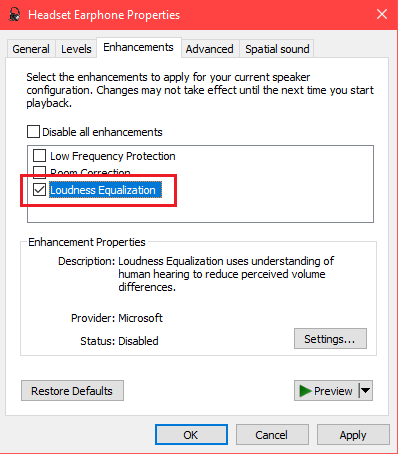The image size is (398, 454).
Task: Start the Preview playback button
Action: click(326, 391)
